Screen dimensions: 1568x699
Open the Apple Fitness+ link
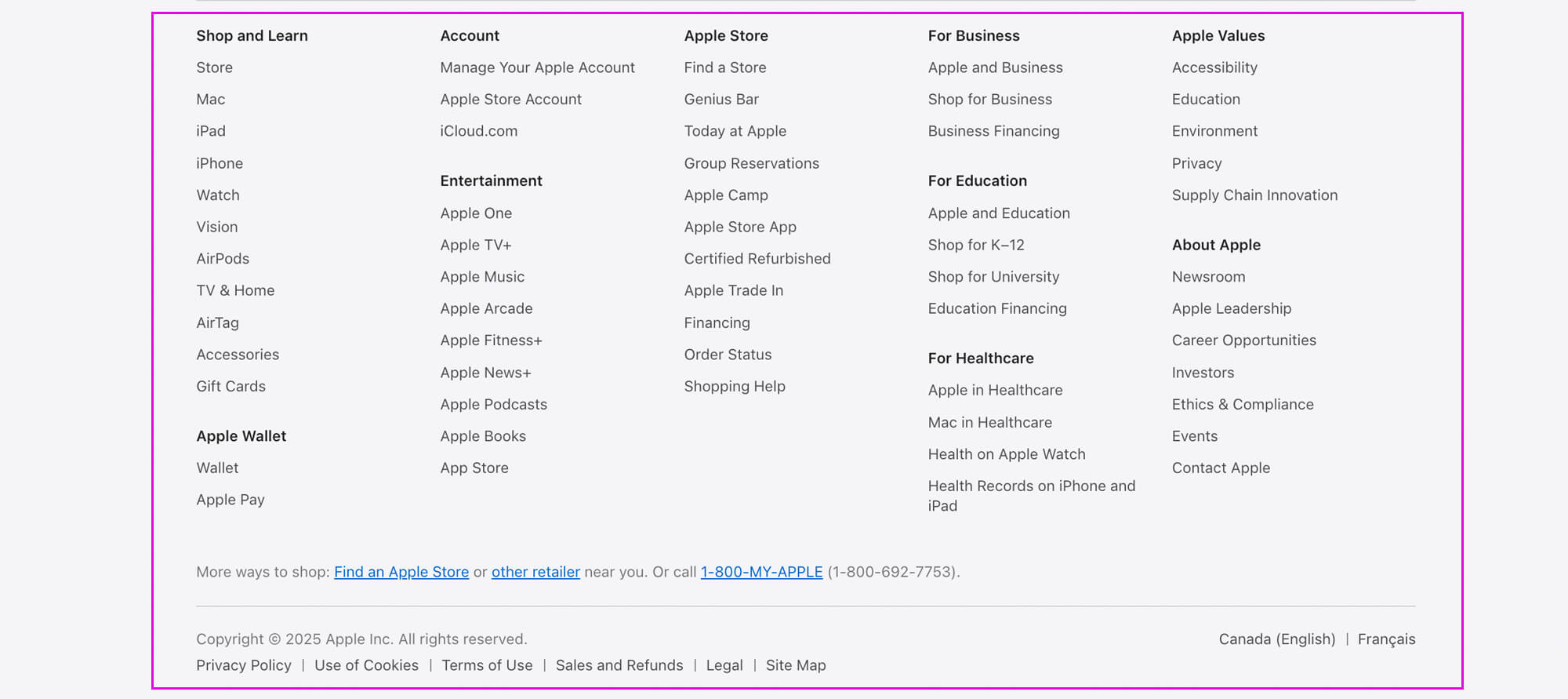click(x=491, y=340)
